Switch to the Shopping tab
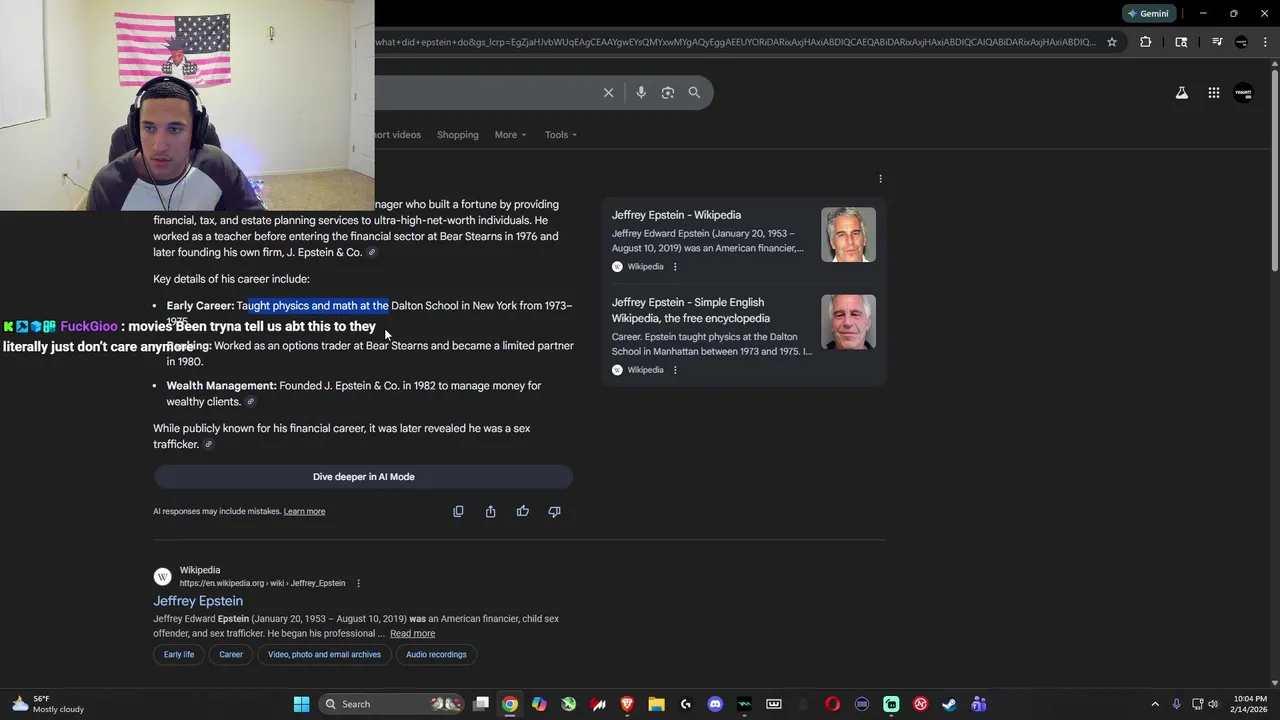This screenshot has width=1280, height=720. coord(457,135)
